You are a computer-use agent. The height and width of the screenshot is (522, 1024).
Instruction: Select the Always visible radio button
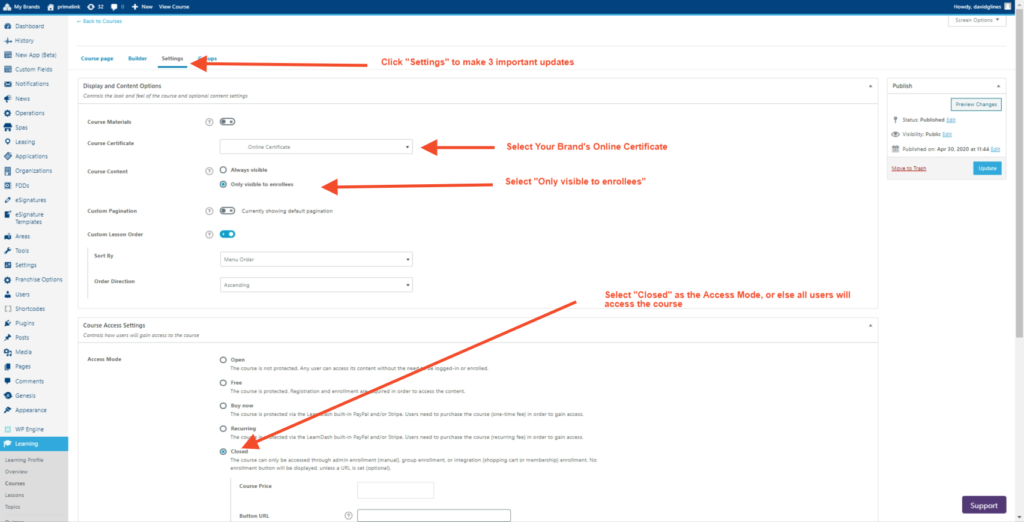(x=223, y=170)
